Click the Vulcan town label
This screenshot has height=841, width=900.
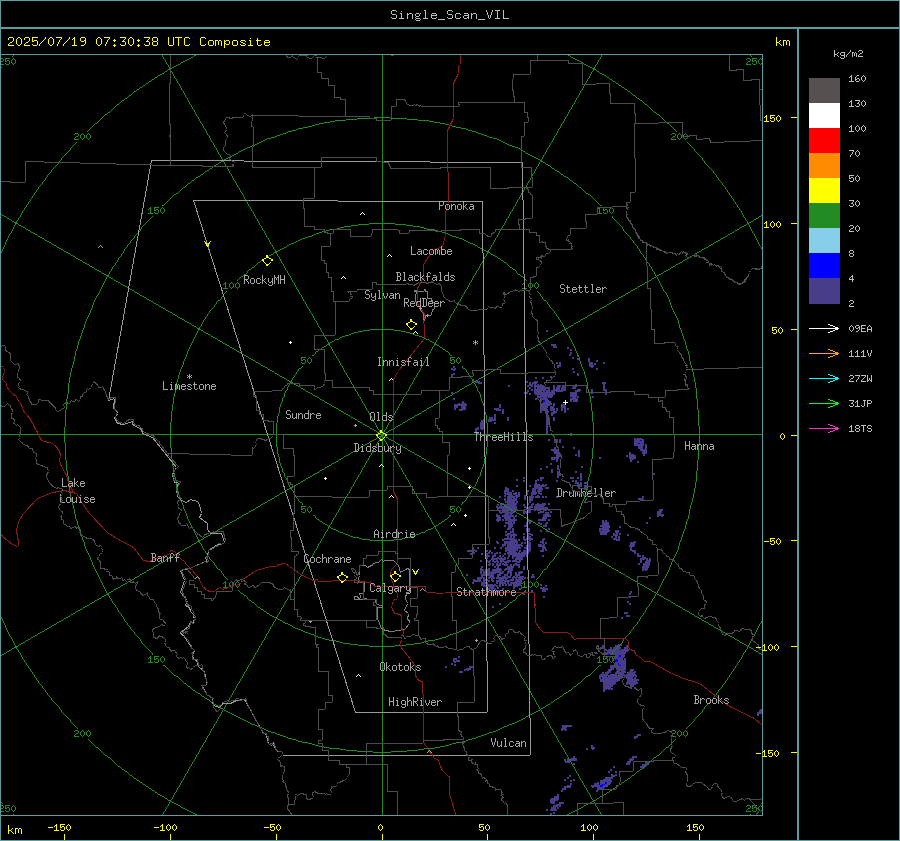click(x=508, y=743)
